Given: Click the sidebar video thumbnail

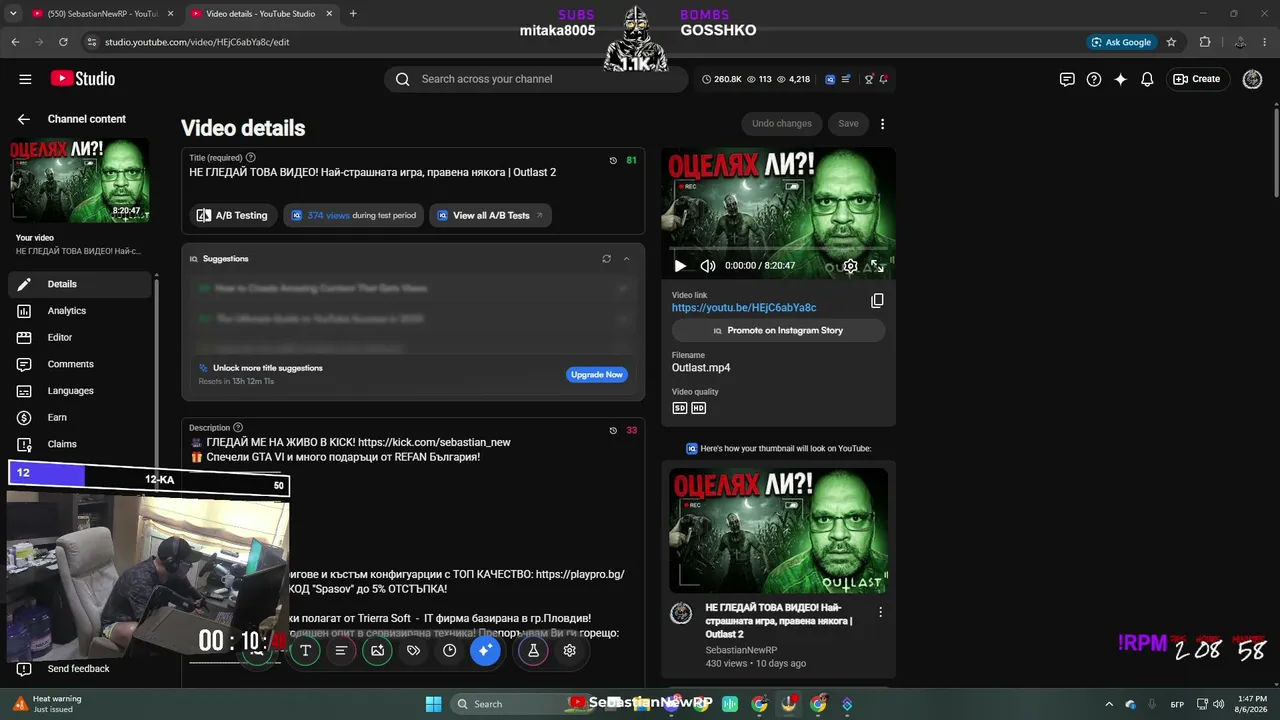Looking at the screenshot, I should pos(80,180).
